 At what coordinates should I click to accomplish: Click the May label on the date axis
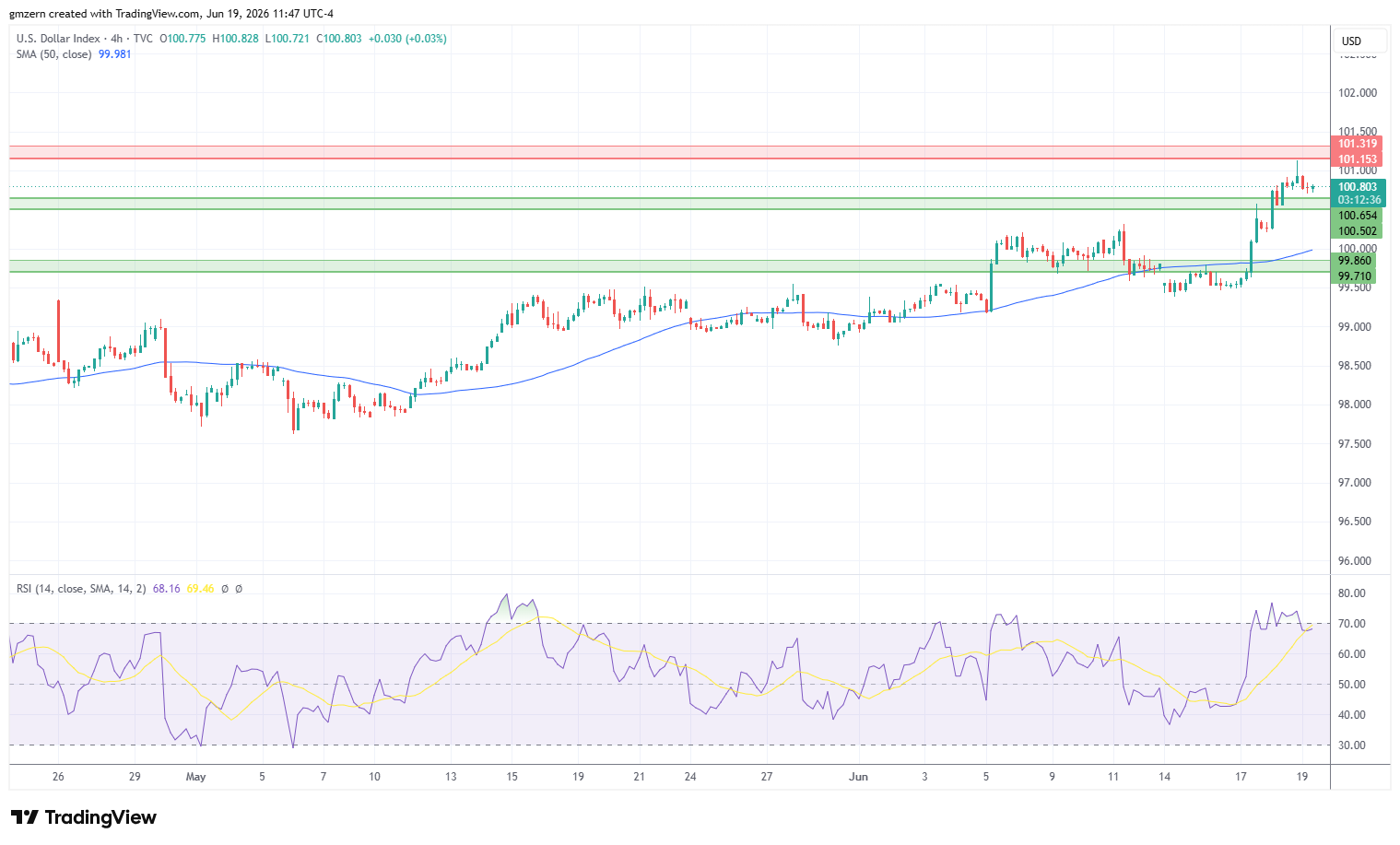pyautogui.click(x=195, y=777)
